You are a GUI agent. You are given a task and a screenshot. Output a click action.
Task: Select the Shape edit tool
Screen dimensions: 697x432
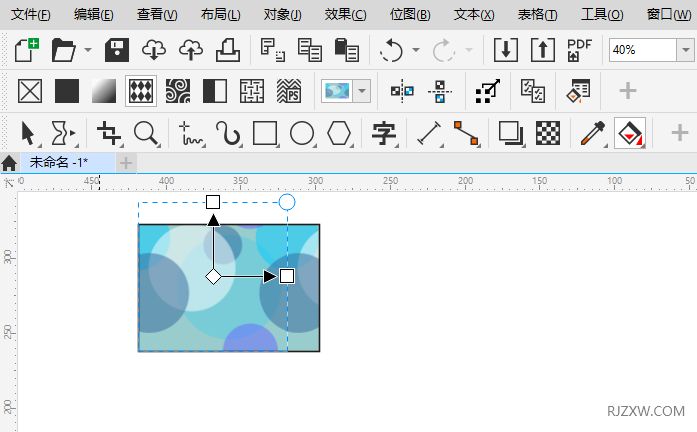pyautogui.click(x=64, y=133)
